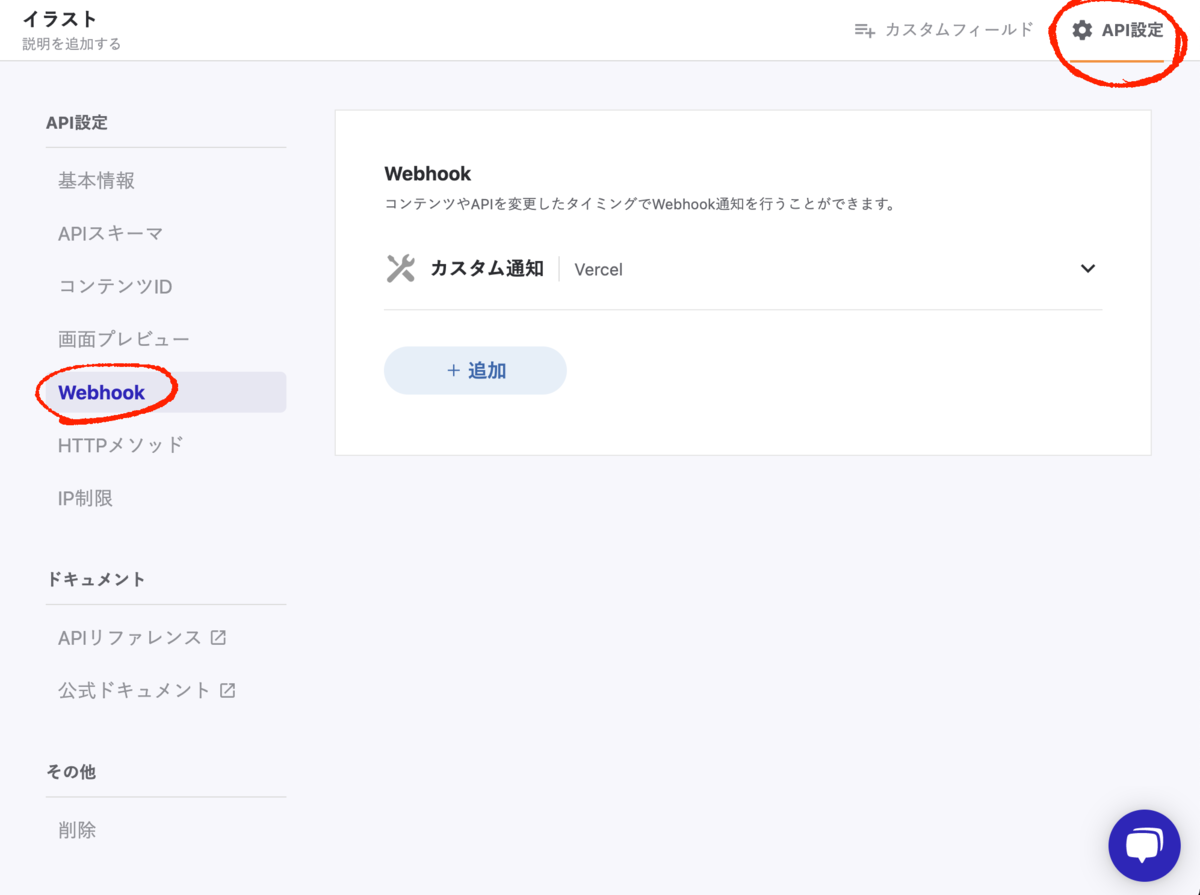
Task: Click the Webhook section heading
Action: (428, 174)
